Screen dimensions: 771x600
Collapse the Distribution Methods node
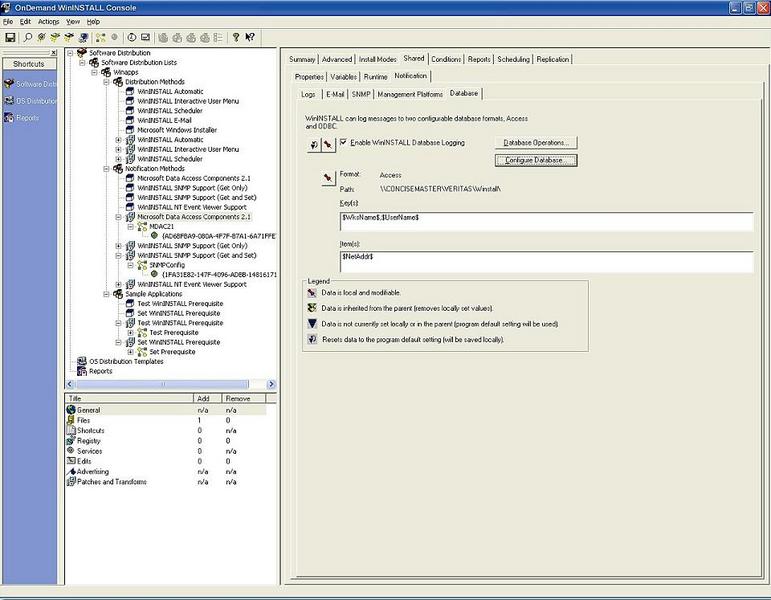tap(106, 82)
